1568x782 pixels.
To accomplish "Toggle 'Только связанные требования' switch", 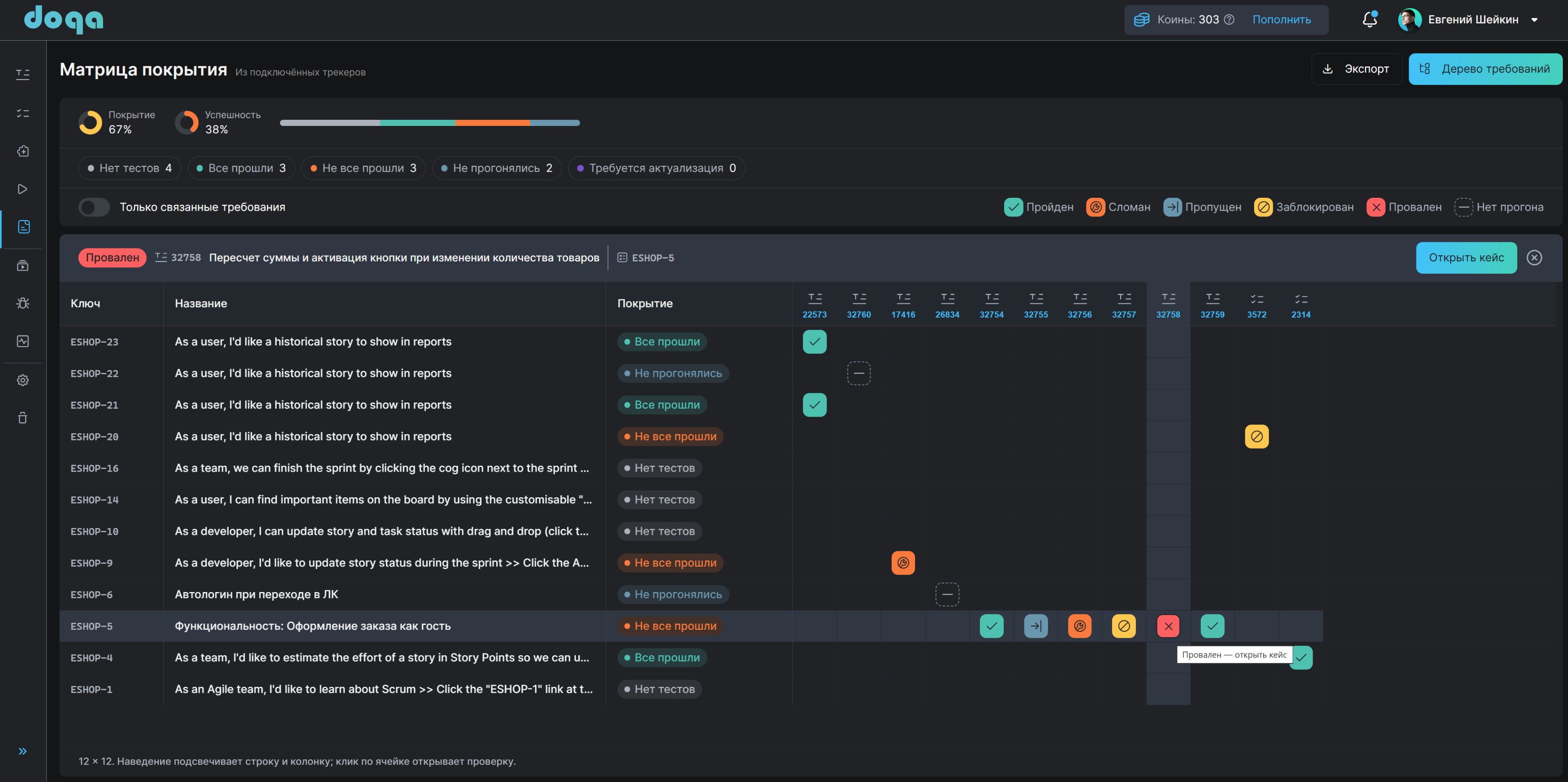I will point(94,207).
